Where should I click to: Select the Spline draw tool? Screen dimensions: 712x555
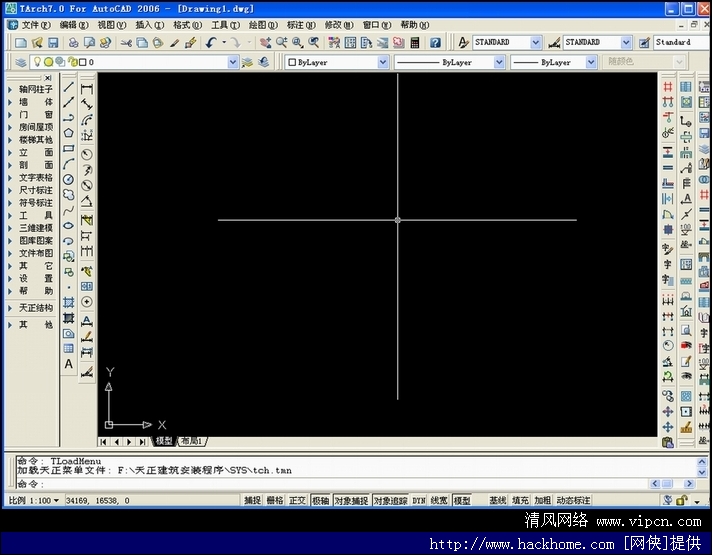(x=69, y=210)
